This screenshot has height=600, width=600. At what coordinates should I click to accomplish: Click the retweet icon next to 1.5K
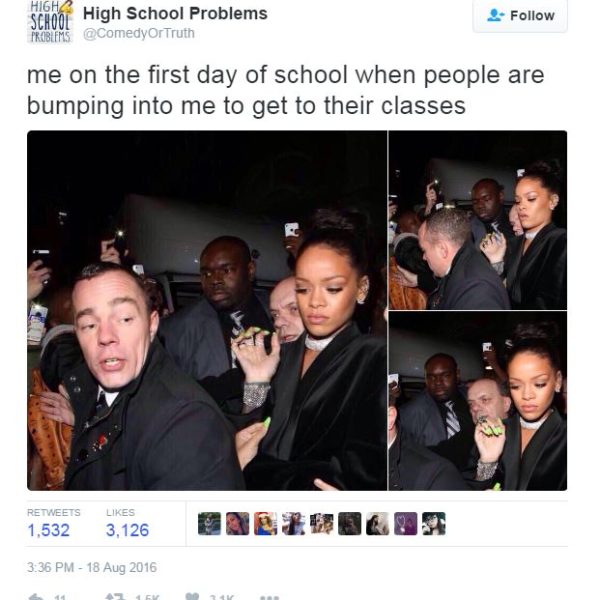pyautogui.click(x=115, y=597)
